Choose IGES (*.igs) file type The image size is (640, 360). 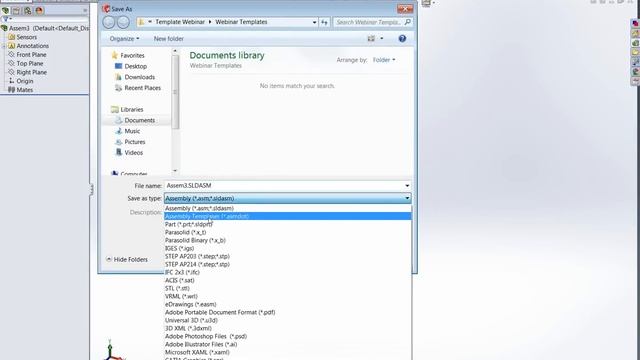(287, 248)
